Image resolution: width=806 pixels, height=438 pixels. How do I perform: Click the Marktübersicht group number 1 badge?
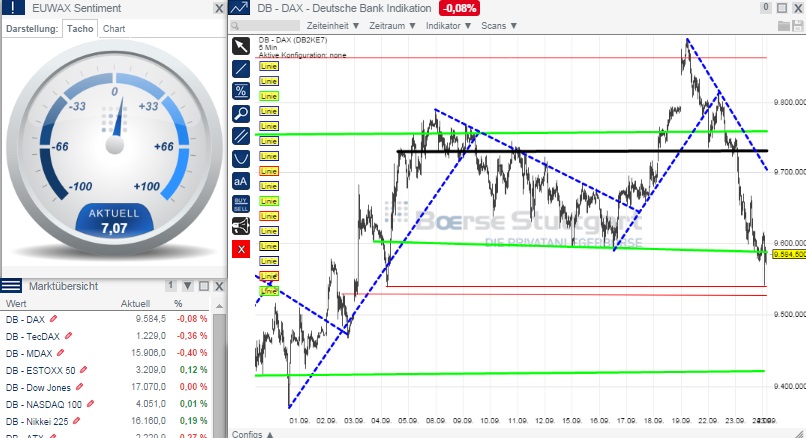click(x=171, y=285)
